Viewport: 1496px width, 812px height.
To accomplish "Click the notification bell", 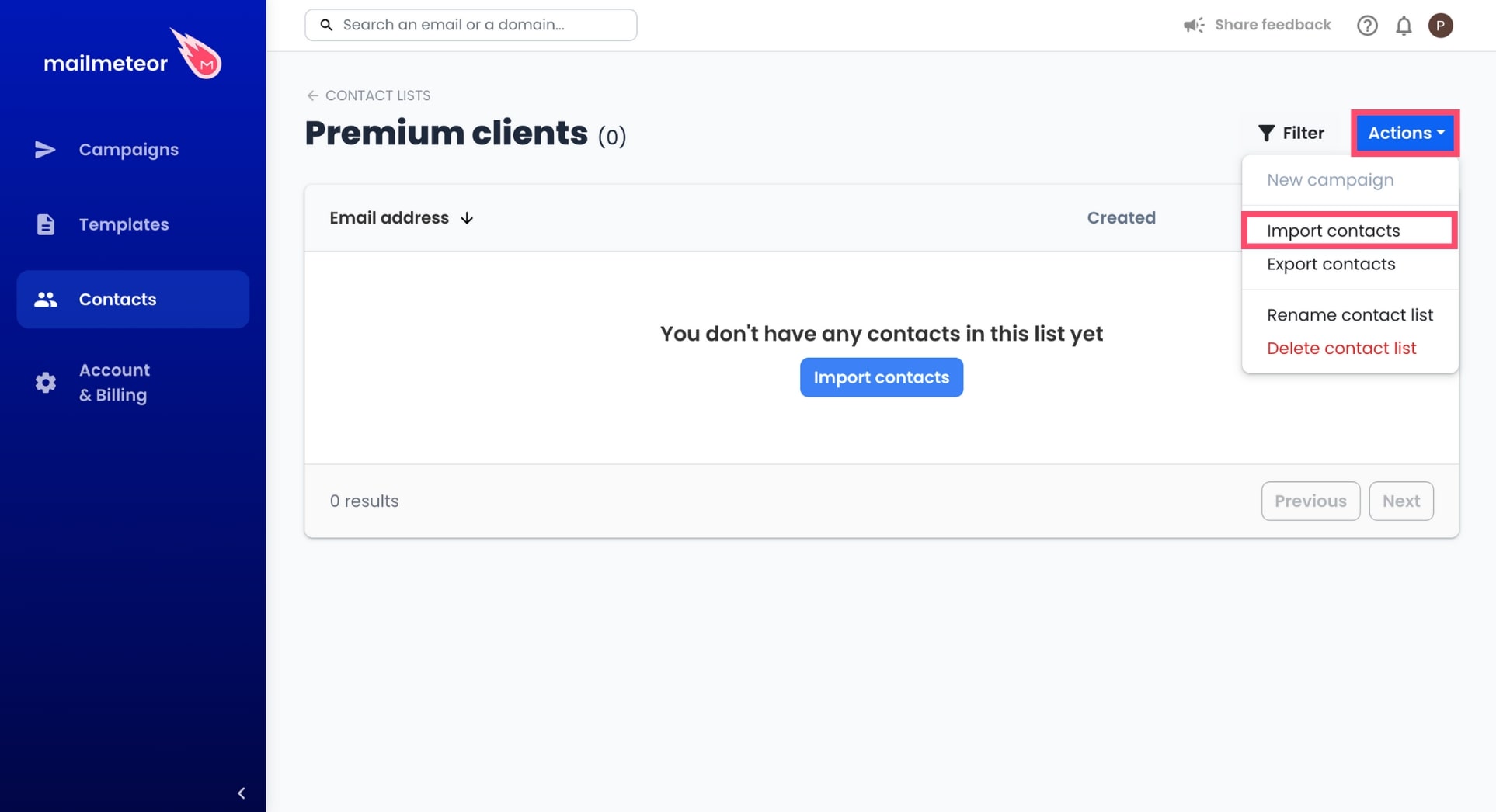I will (1404, 25).
